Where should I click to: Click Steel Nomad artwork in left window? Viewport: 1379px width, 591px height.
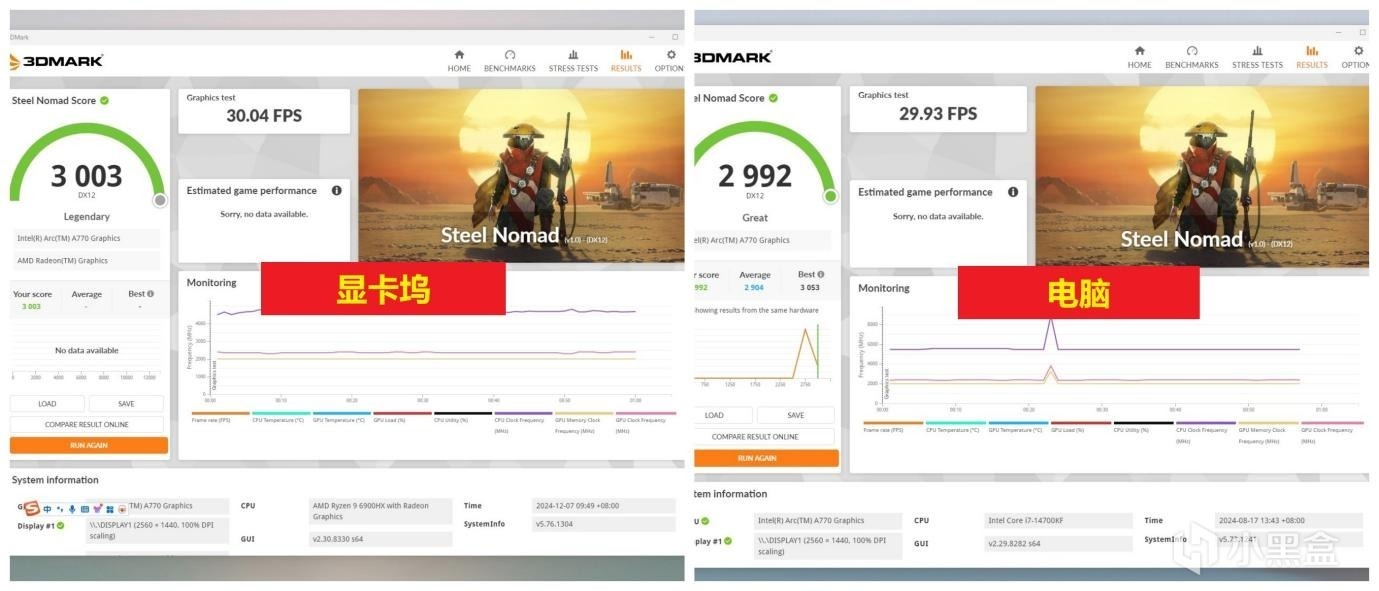click(x=521, y=176)
